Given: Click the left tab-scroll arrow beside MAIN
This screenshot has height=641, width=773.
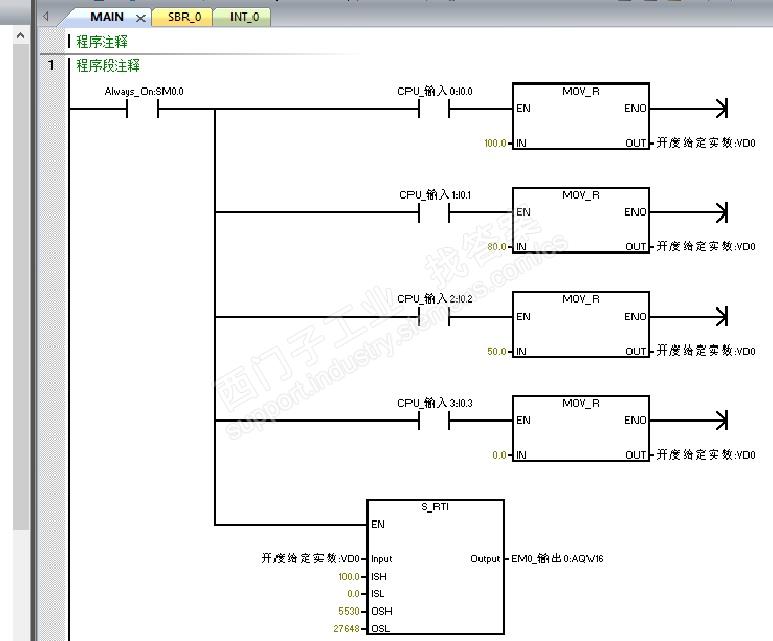Looking at the screenshot, I should click(45, 16).
